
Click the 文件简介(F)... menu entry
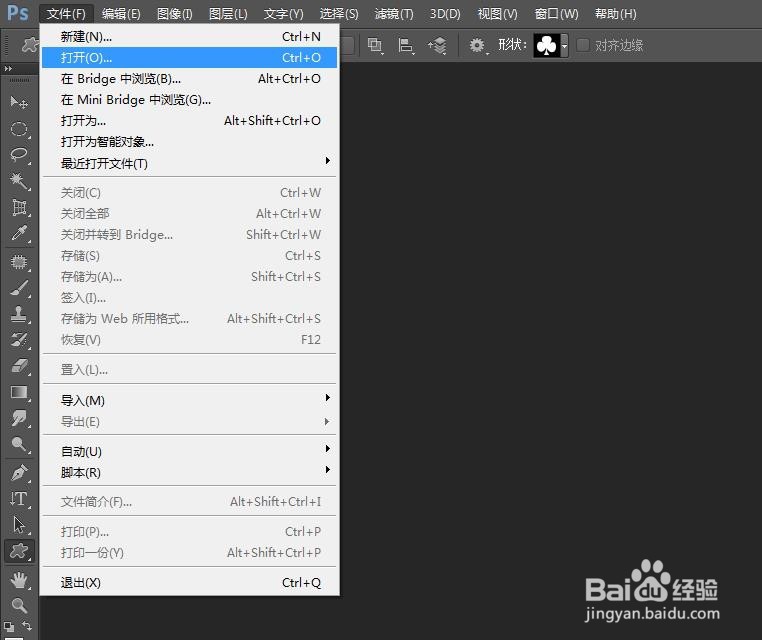coord(190,502)
